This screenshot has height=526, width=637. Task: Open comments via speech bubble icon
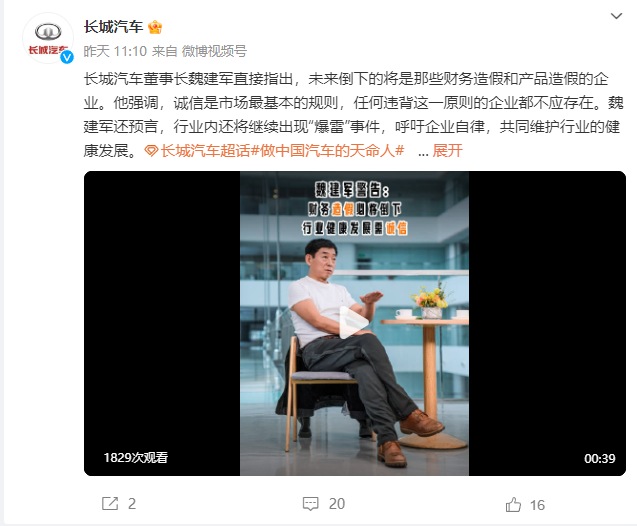coord(311,504)
